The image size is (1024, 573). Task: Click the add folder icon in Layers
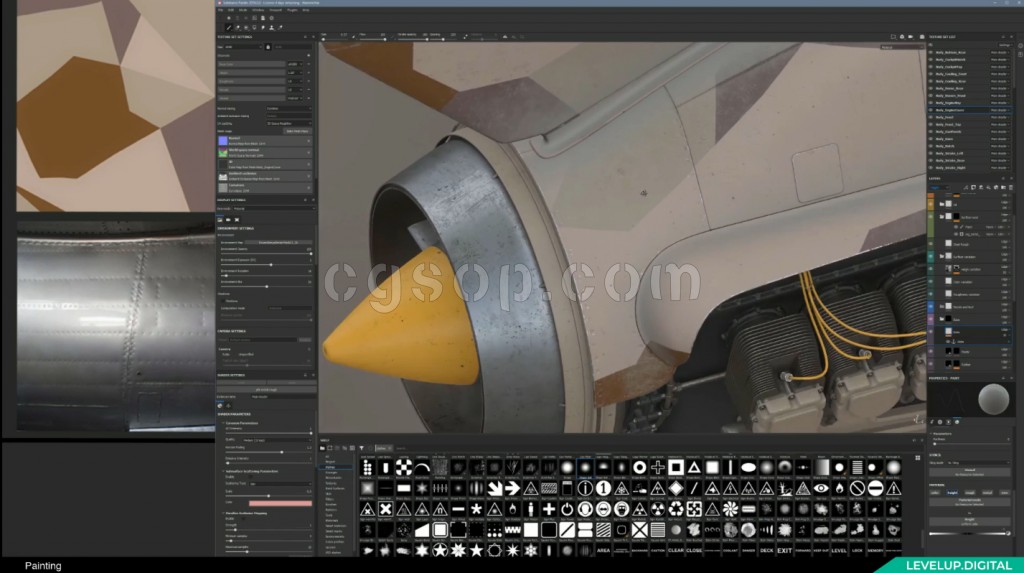pos(1003,188)
